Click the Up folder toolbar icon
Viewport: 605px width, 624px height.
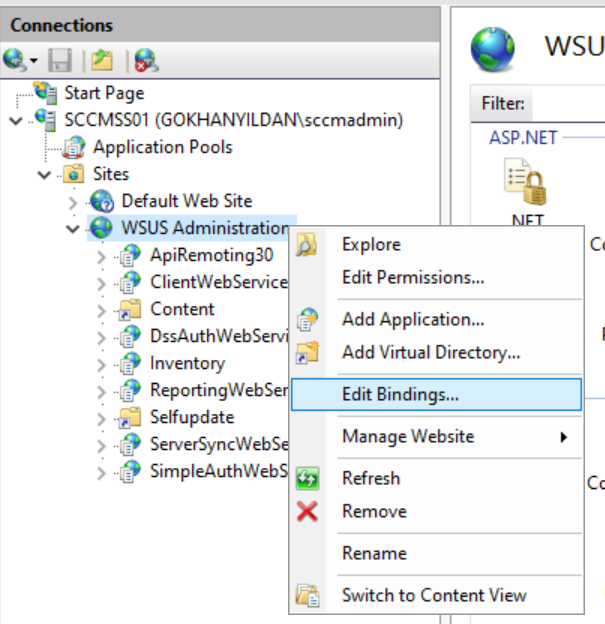pyautogui.click(x=102, y=60)
